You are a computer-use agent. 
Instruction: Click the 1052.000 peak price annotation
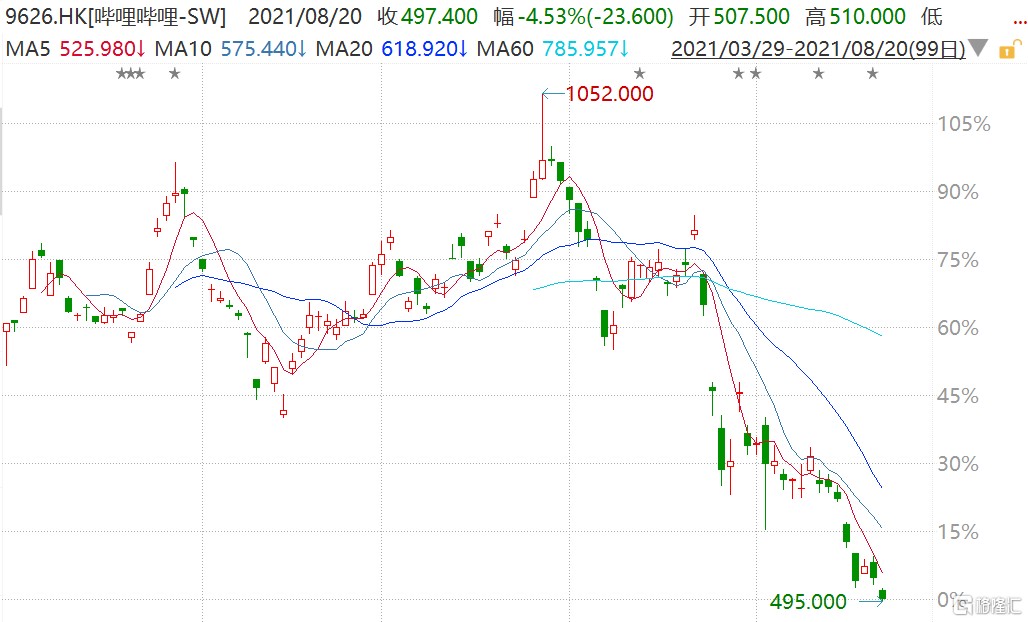(610, 94)
